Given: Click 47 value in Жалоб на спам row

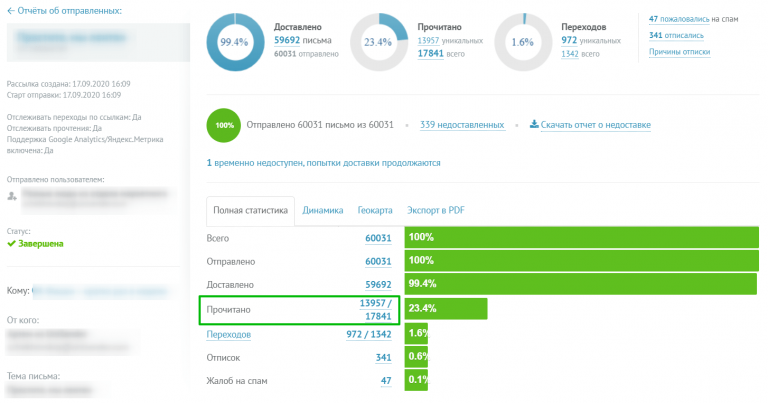Looking at the screenshot, I should pos(386,381).
